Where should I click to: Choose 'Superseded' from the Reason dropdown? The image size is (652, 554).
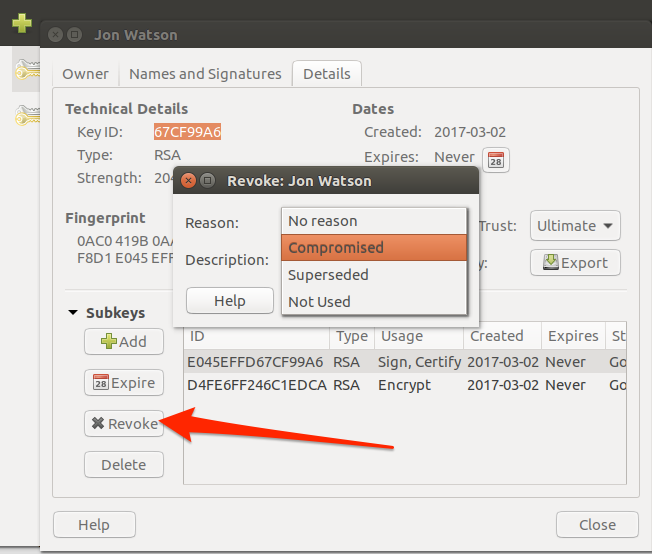[x=374, y=275]
